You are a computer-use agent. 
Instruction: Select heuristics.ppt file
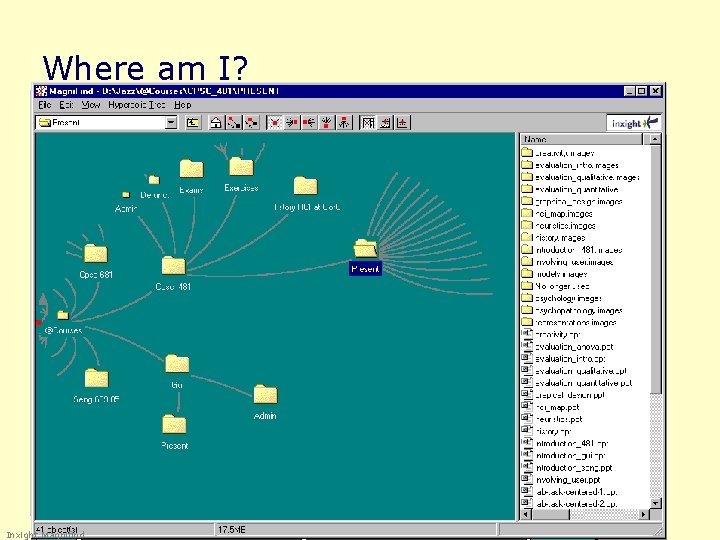[552, 419]
